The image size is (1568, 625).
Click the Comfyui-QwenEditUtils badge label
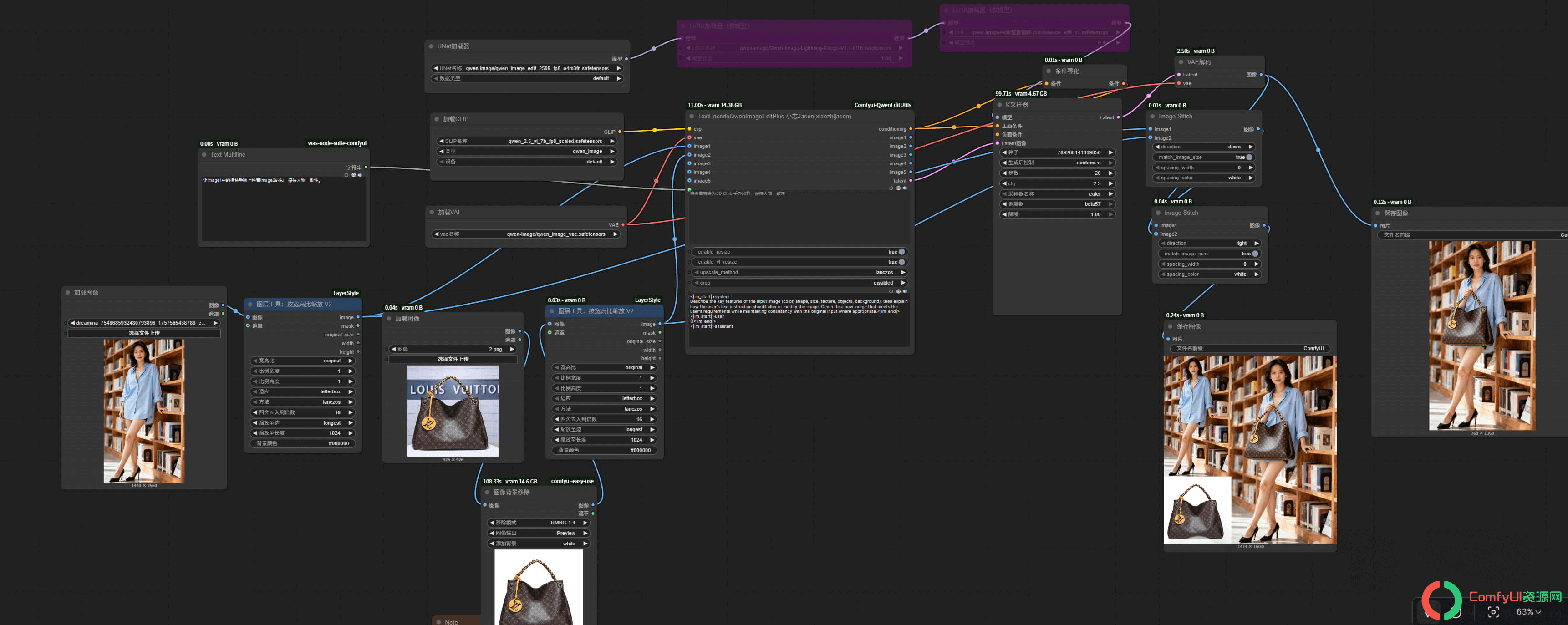tap(883, 105)
